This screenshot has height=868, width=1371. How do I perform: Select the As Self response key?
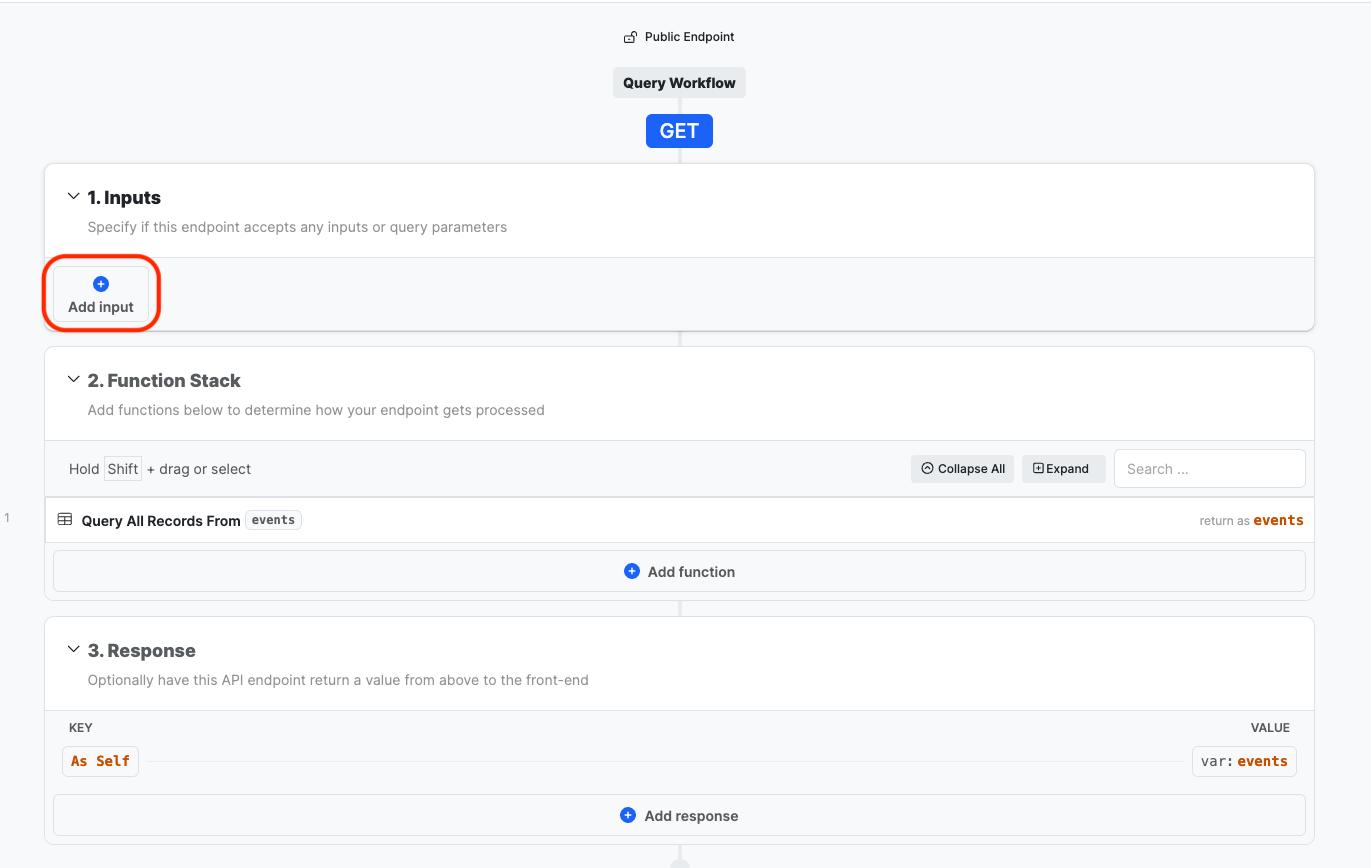(101, 761)
